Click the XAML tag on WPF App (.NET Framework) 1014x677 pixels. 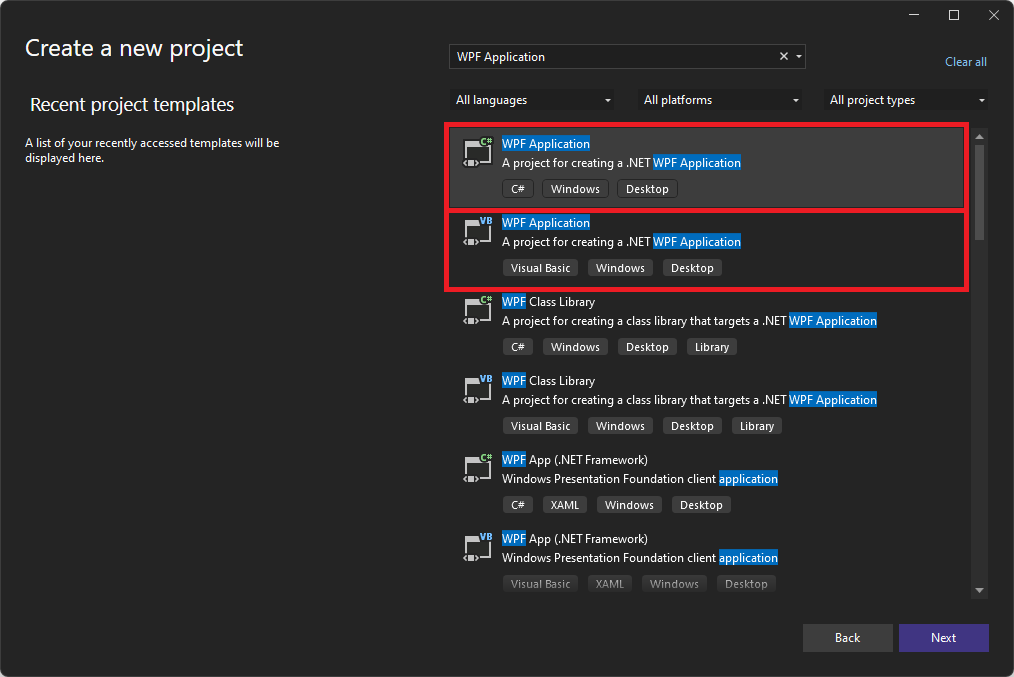564,504
